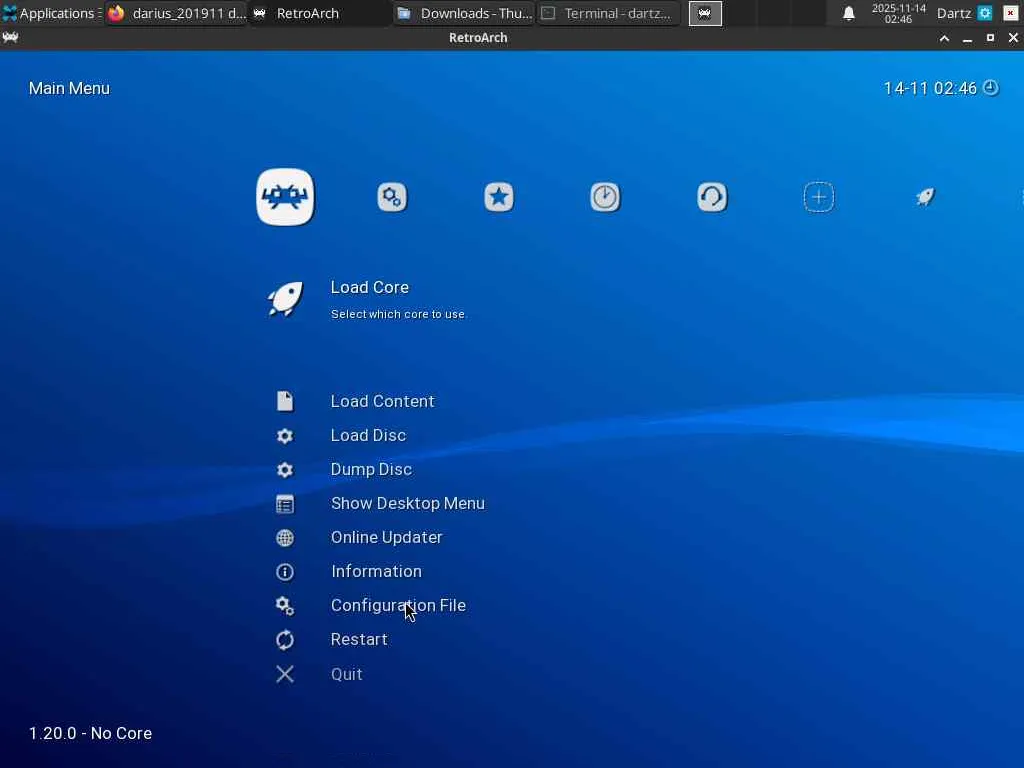This screenshot has height=768, width=1024.
Task: Switch to the RetroArch taskbar button
Action: 320,13
